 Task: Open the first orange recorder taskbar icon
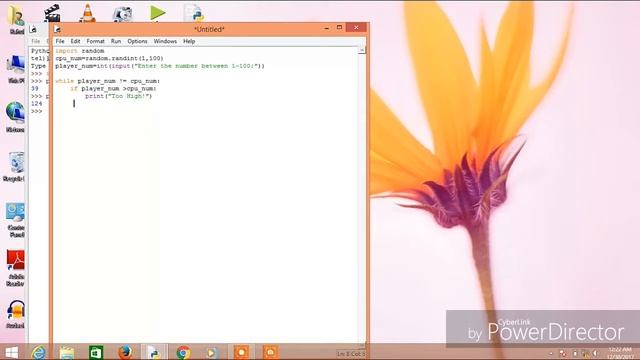tap(241, 352)
